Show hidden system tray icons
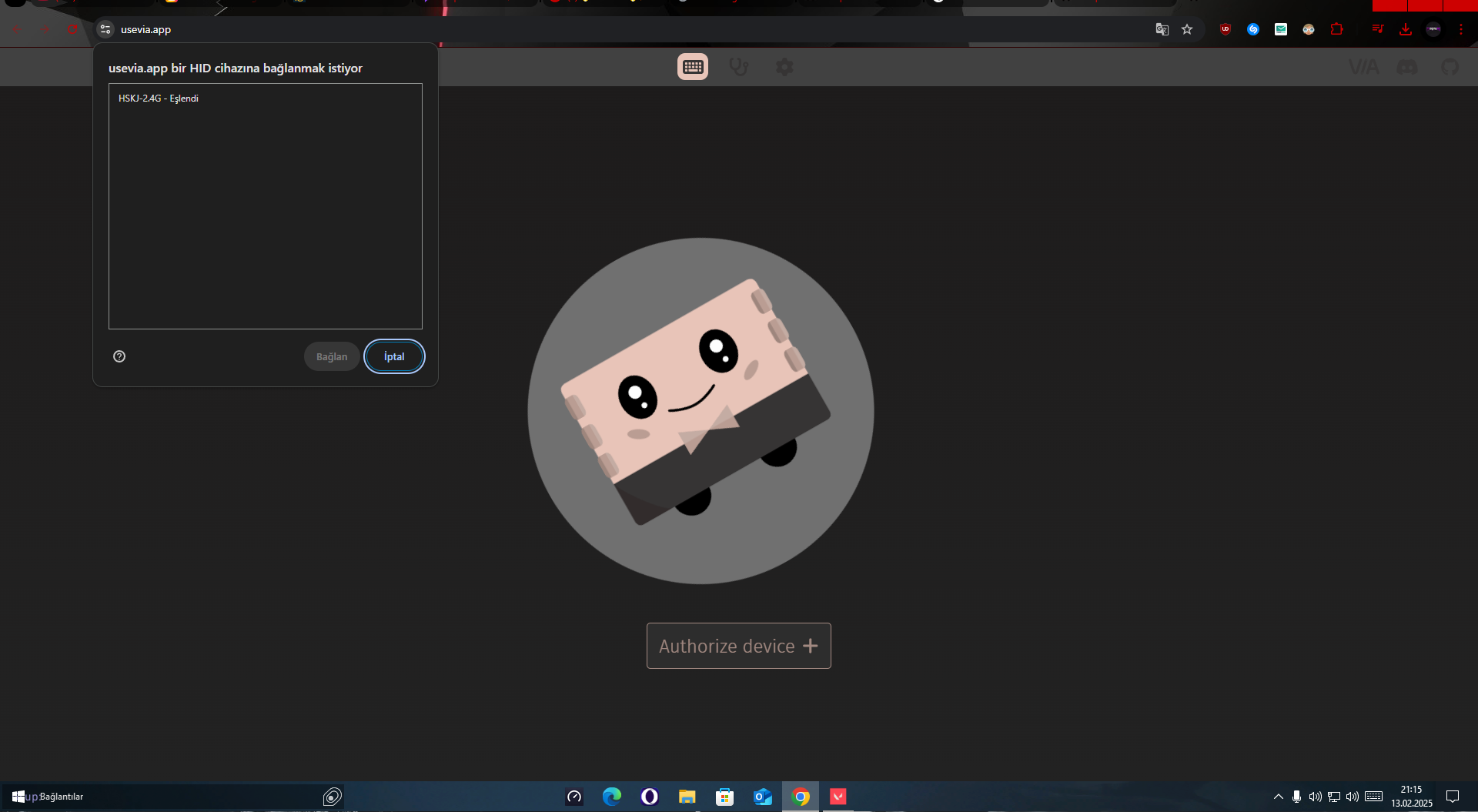 click(x=1278, y=797)
